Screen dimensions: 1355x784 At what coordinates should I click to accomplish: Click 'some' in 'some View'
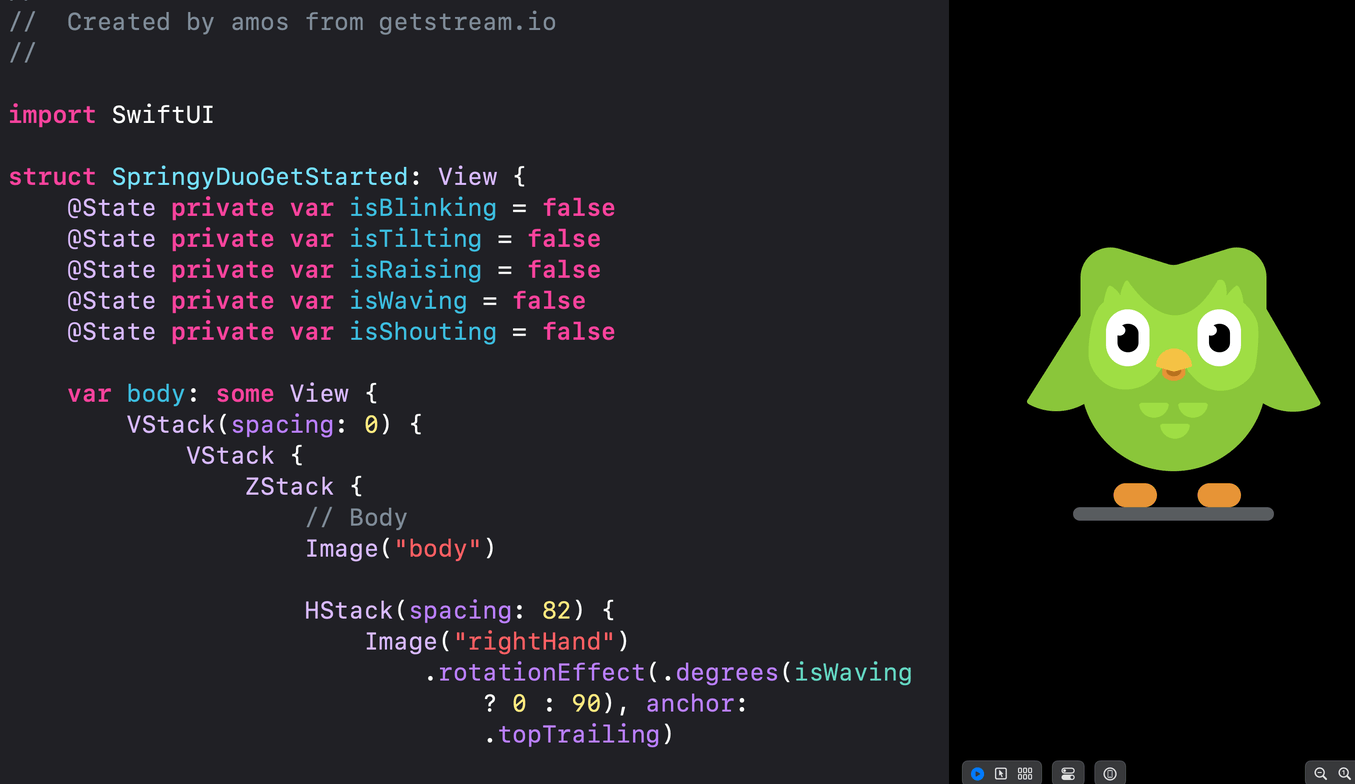(x=245, y=394)
